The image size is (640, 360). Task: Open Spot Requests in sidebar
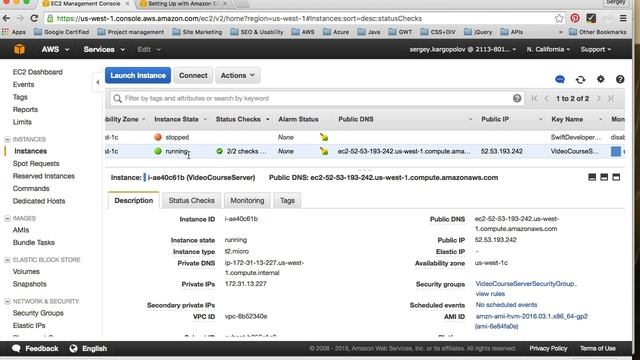(x=36, y=163)
